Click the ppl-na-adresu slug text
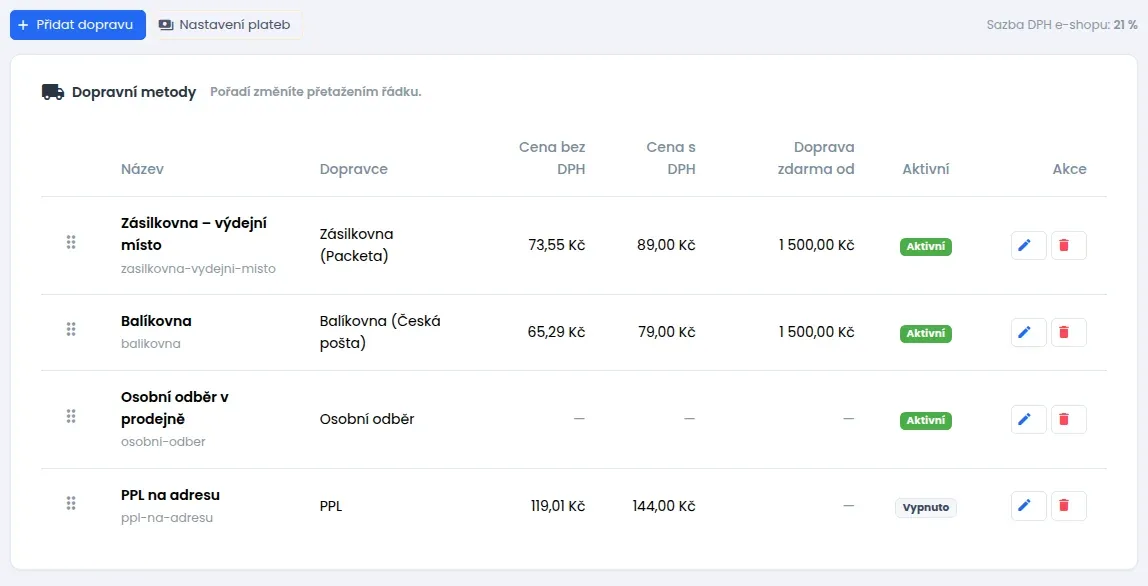1148x586 pixels. (167, 518)
